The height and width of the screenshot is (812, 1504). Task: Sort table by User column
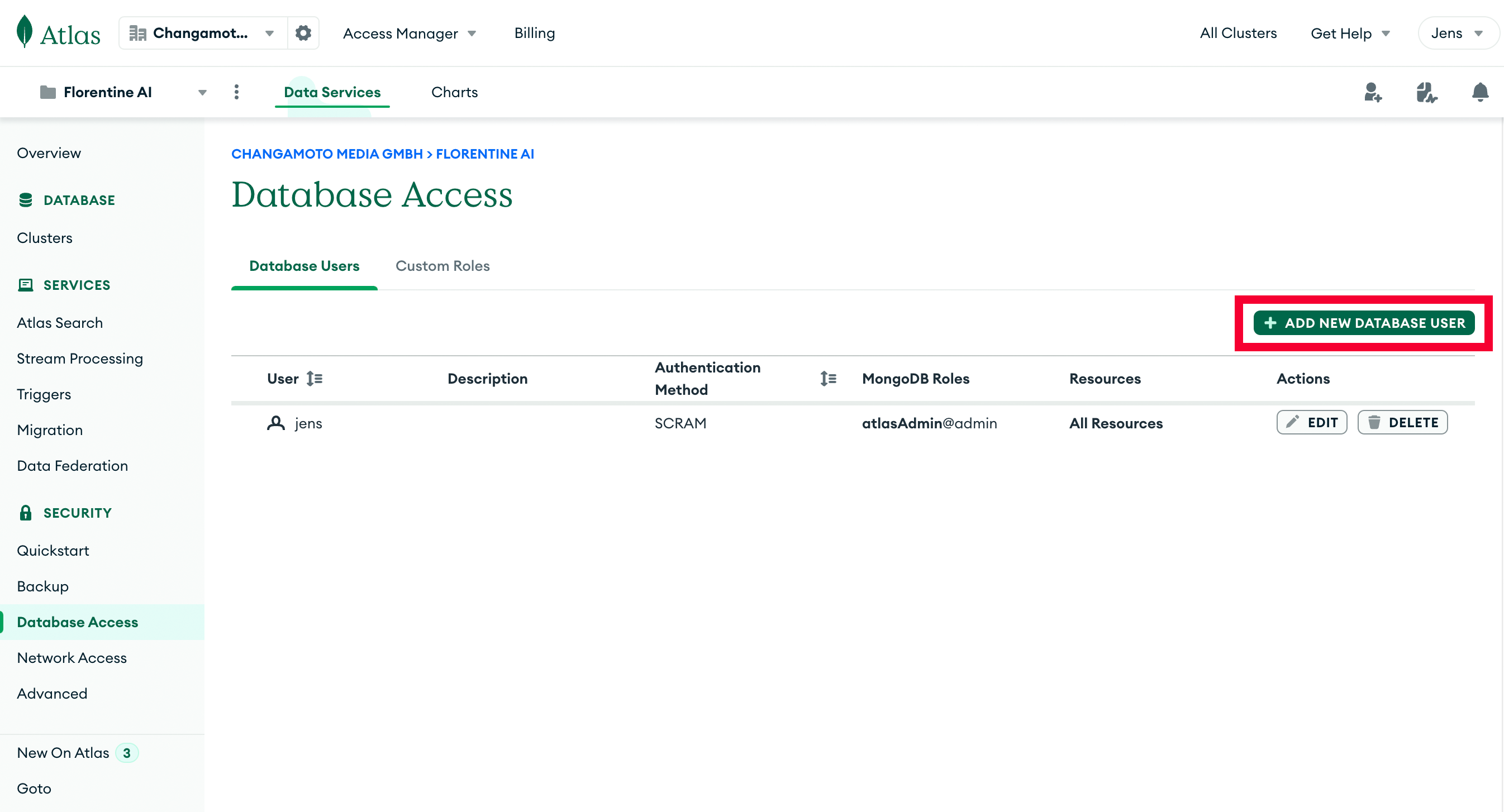coord(314,379)
